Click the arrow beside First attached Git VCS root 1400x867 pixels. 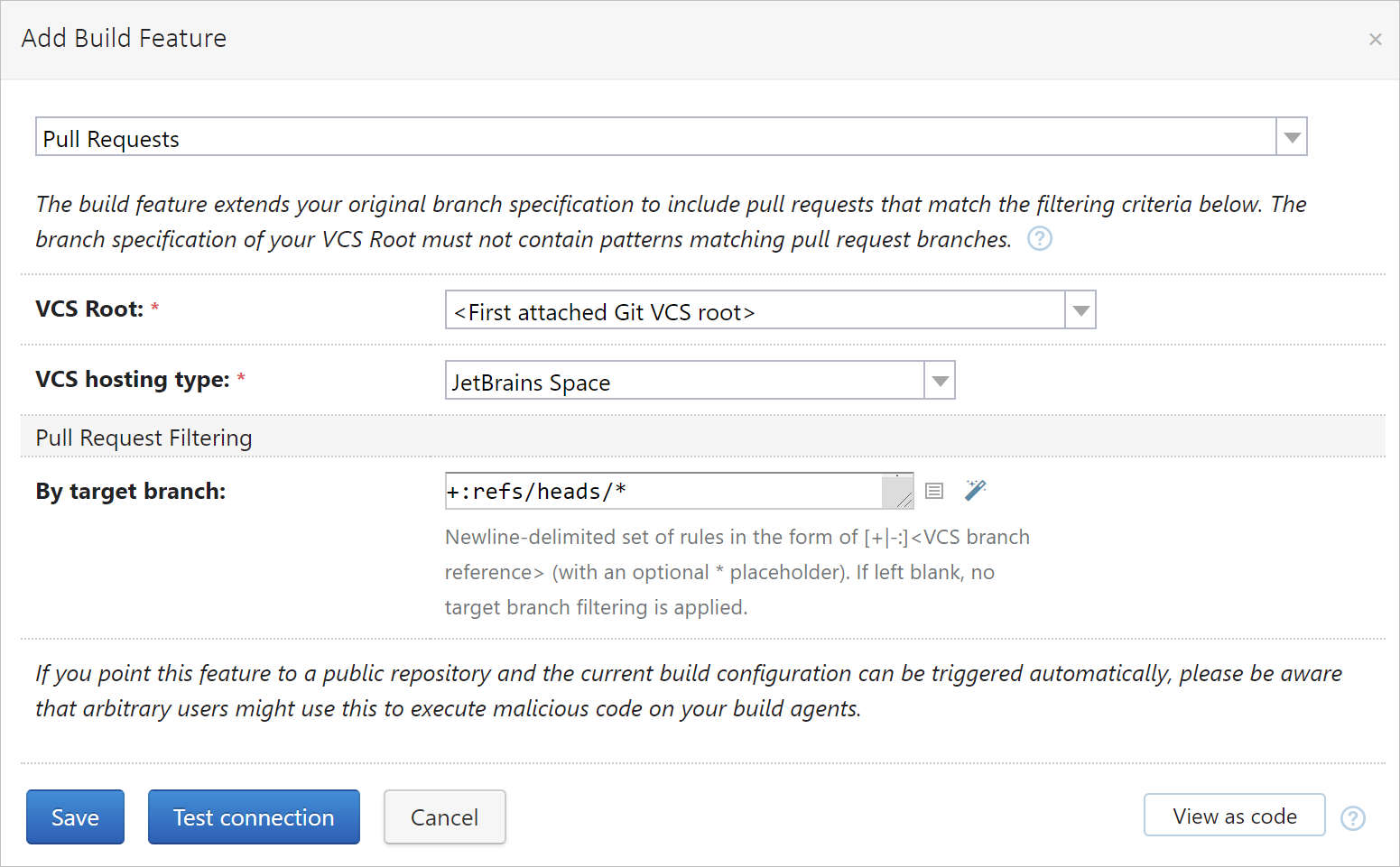coord(1080,311)
